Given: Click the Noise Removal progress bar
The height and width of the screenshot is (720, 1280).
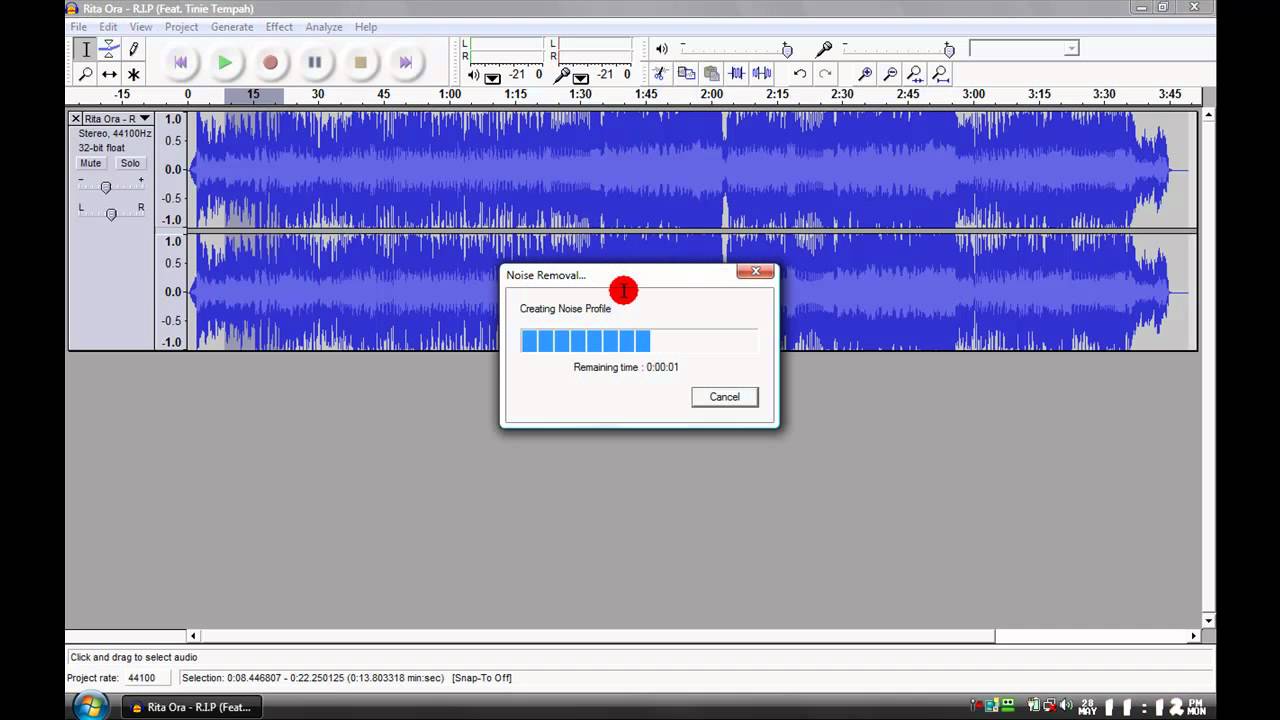Looking at the screenshot, I should pyautogui.click(x=639, y=341).
